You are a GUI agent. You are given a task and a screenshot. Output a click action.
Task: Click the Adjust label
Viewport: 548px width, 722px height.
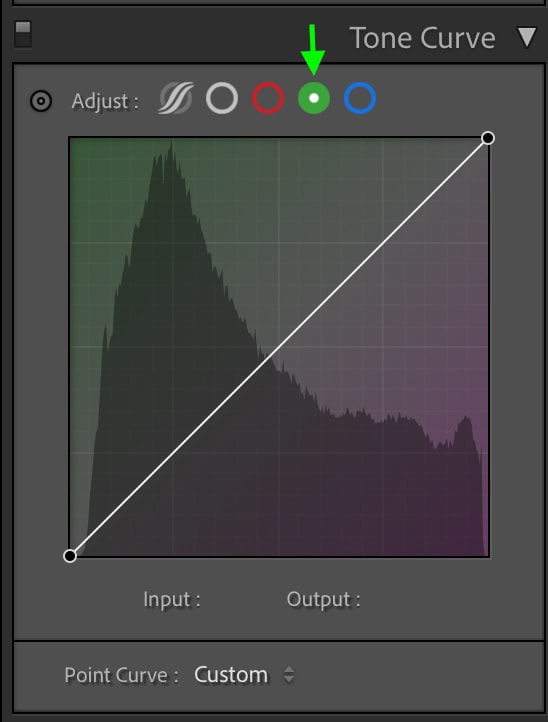click(x=105, y=101)
